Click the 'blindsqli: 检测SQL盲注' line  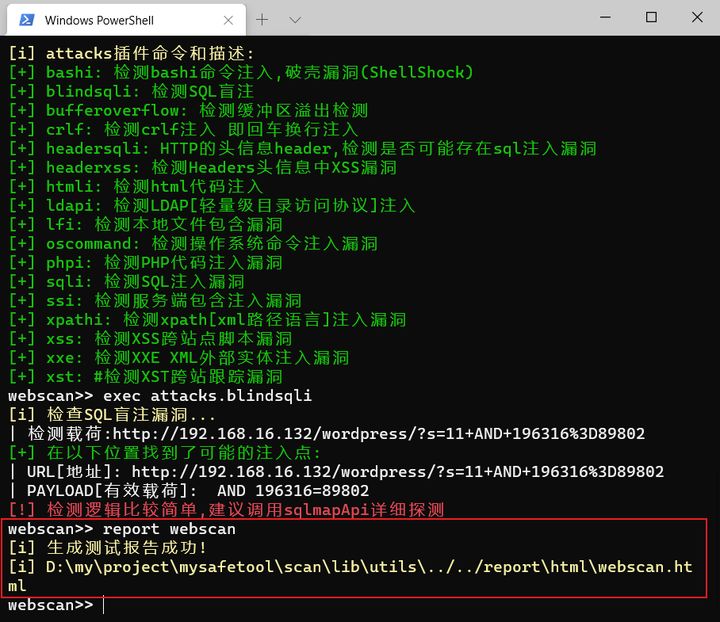click(131, 91)
